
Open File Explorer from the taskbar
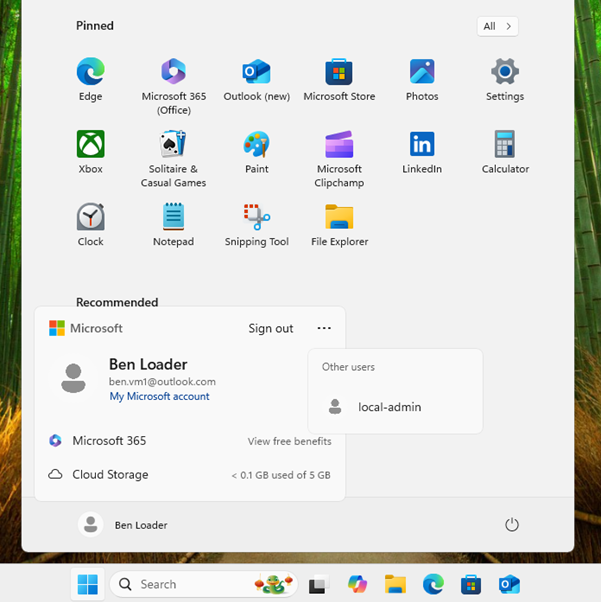(395, 584)
